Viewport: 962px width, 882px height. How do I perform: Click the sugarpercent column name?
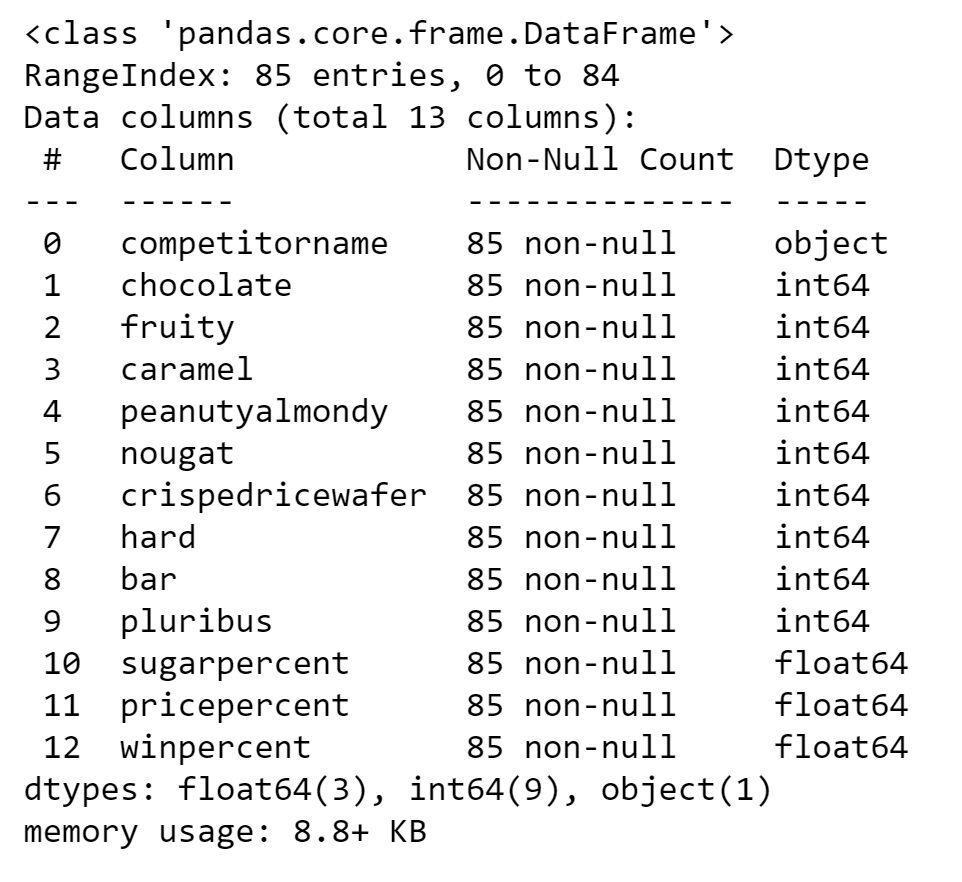235,664
